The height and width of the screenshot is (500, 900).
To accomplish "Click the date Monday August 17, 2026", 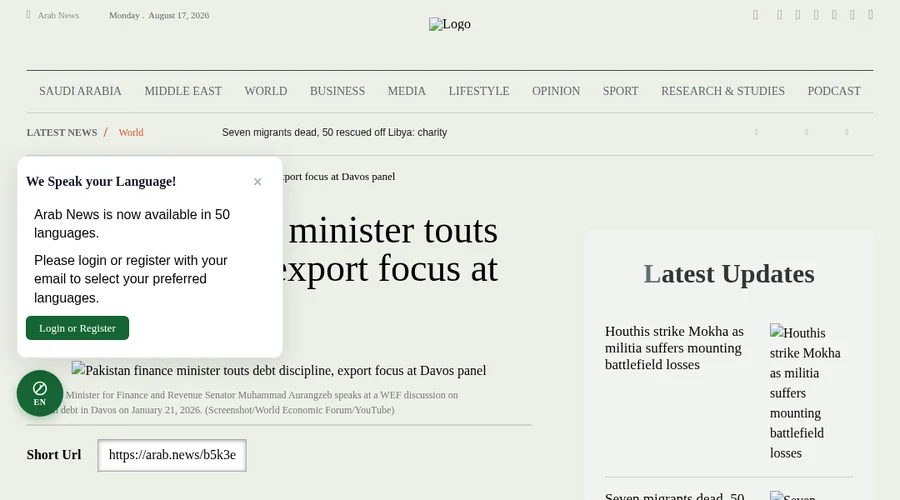I will click(x=159, y=15).
